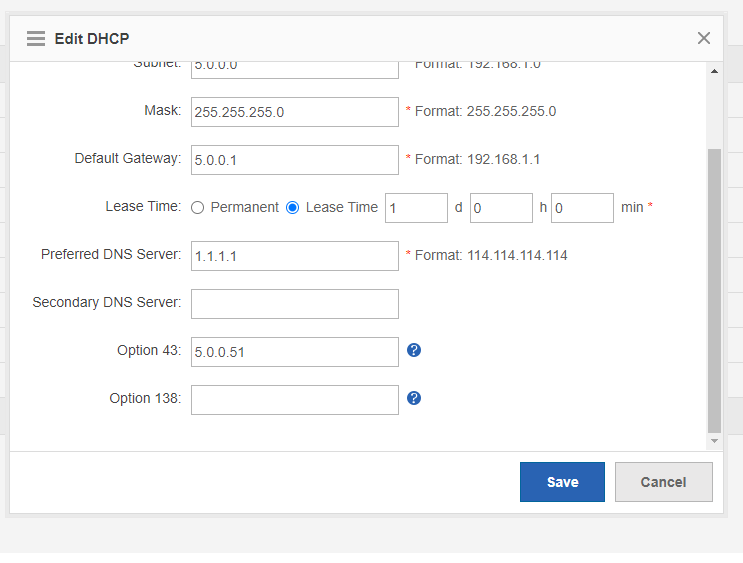Click the 'min' unit label
Screen dimensions: 743x563
pyautogui.click(x=632, y=208)
